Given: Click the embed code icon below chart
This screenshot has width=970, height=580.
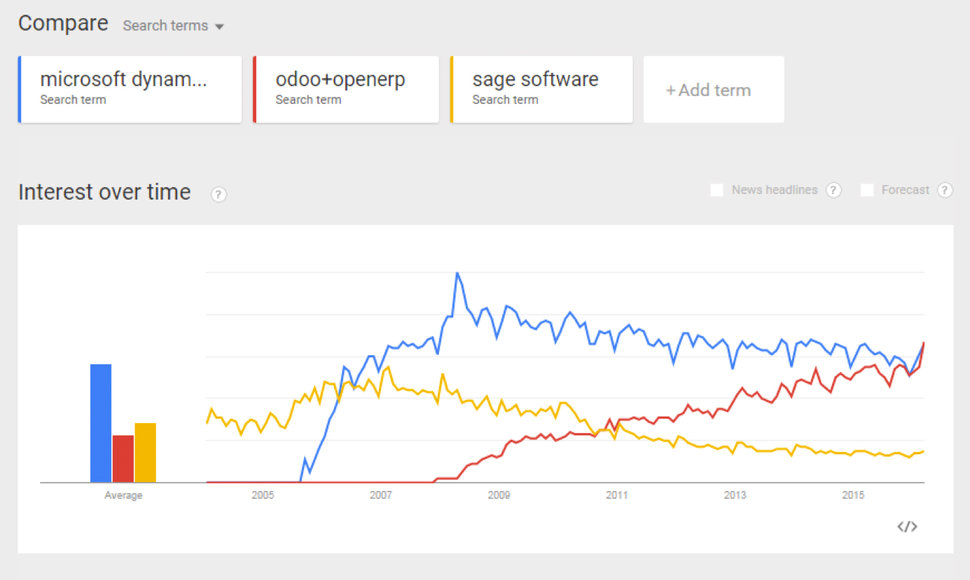Looking at the screenshot, I should pyautogui.click(x=907, y=527).
